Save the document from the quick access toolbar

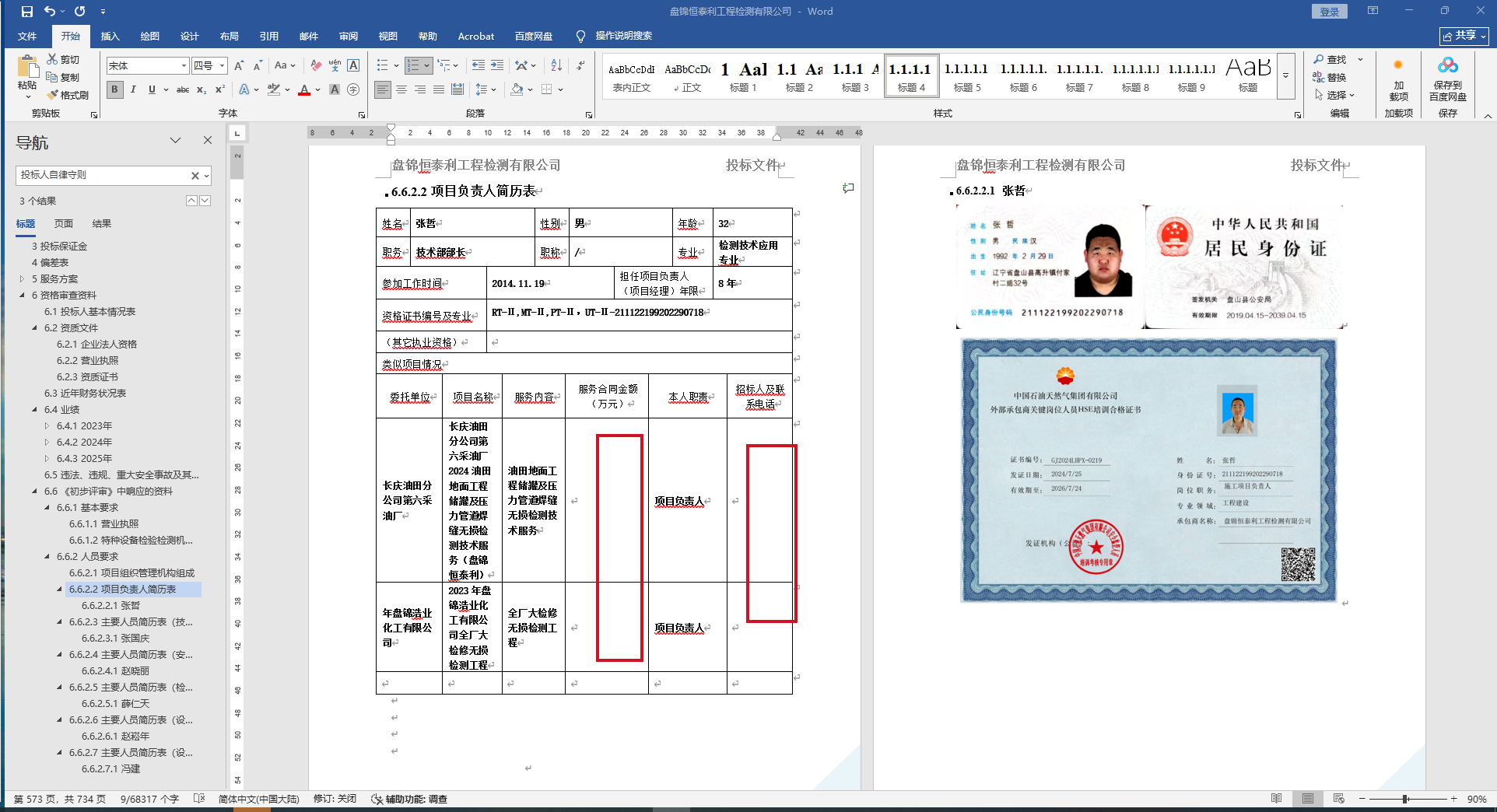tap(26, 12)
